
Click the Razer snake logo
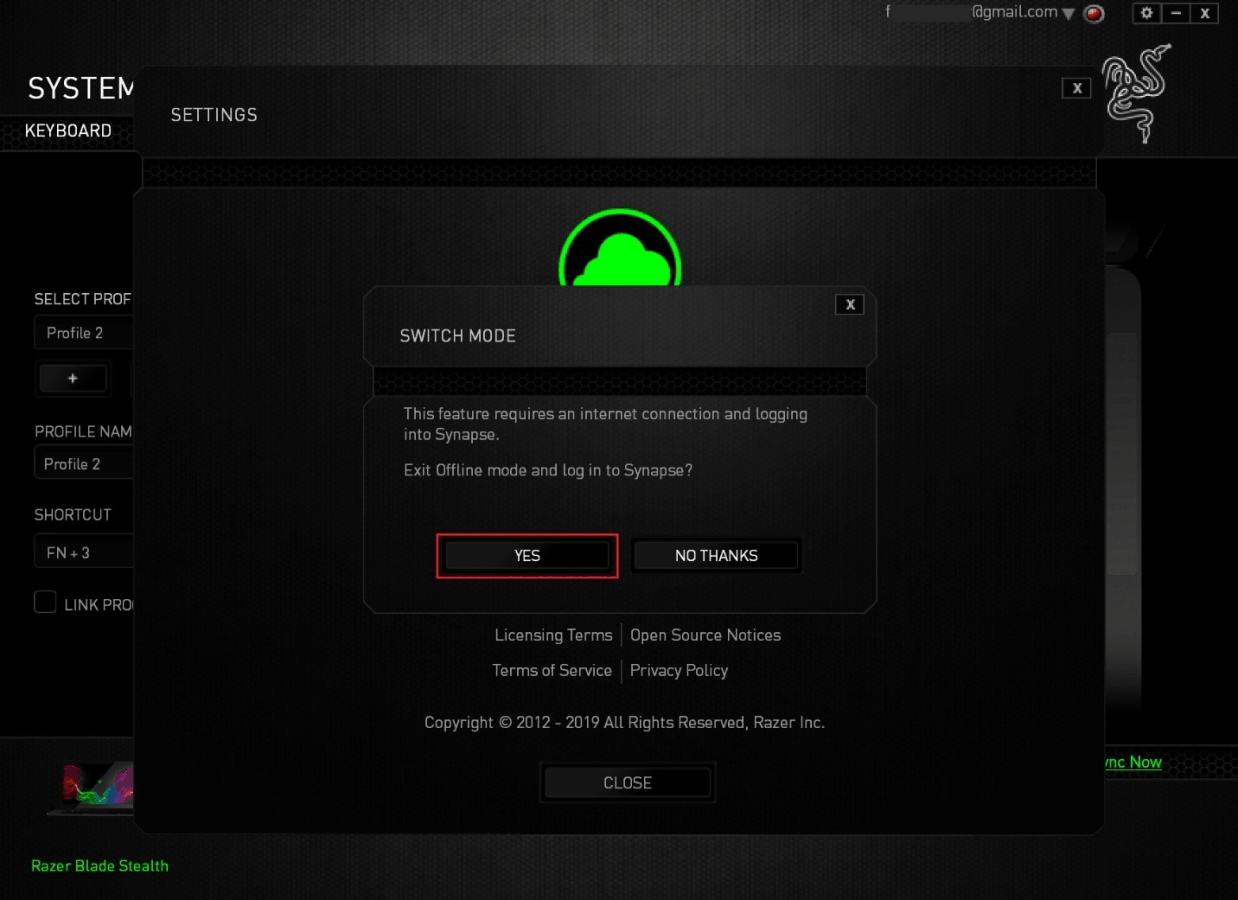(1137, 94)
